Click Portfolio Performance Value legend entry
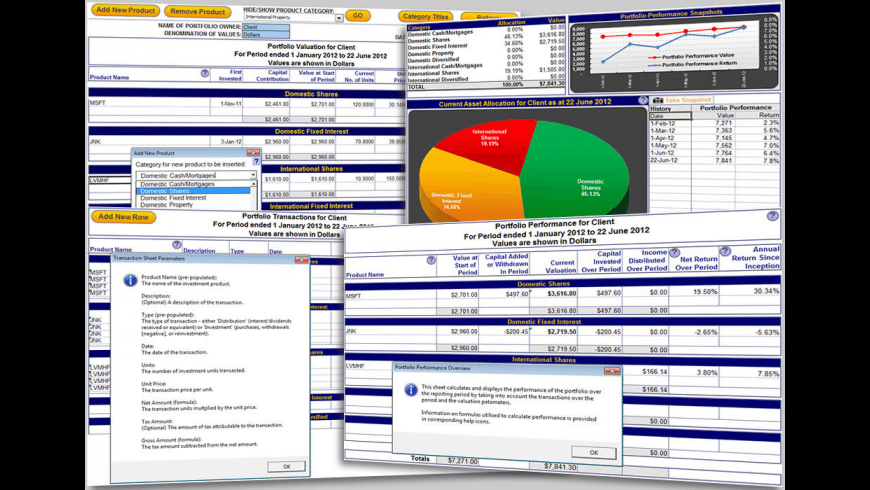Image resolution: width=870 pixels, height=490 pixels. pos(690,57)
